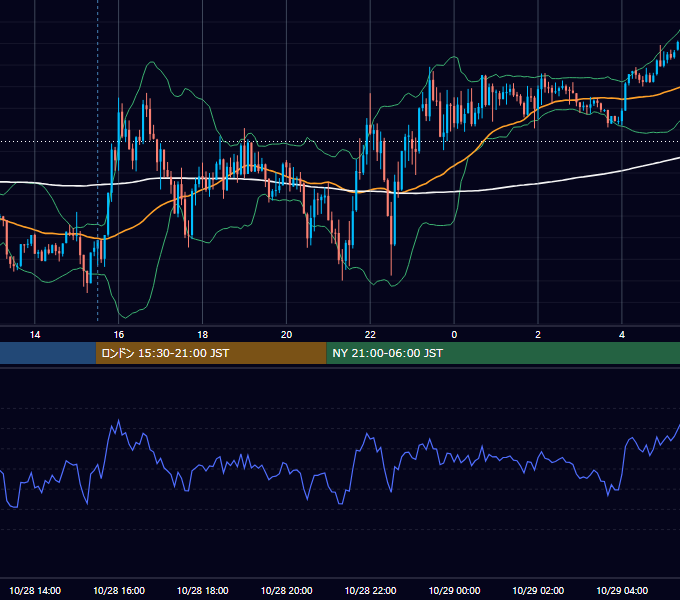Click the 10/28 16:00 date label
Image resolution: width=680 pixels, height=600 pixels.
click(x=119, y=590)
